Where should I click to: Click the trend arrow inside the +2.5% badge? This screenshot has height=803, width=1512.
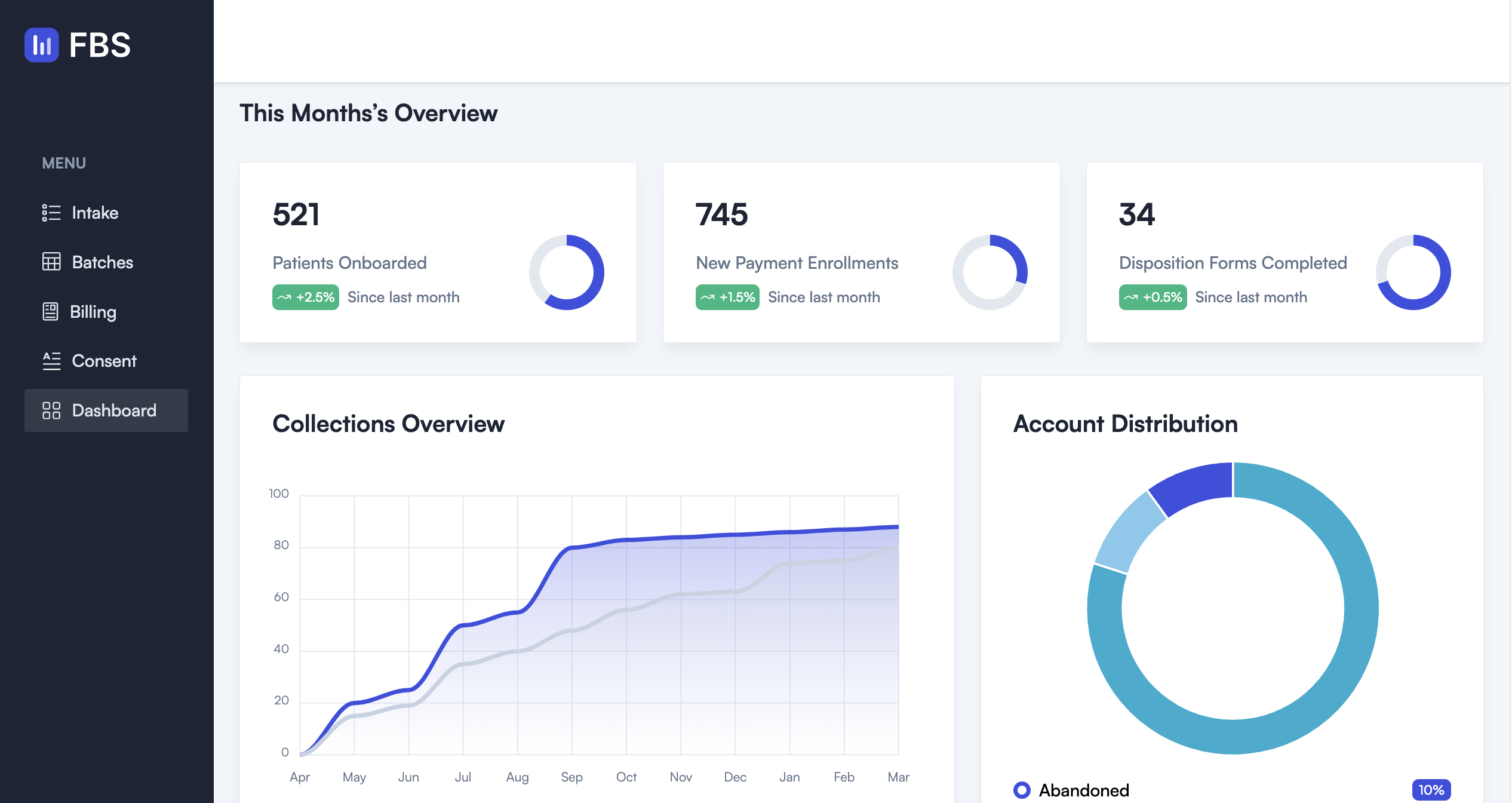[285, 296]
